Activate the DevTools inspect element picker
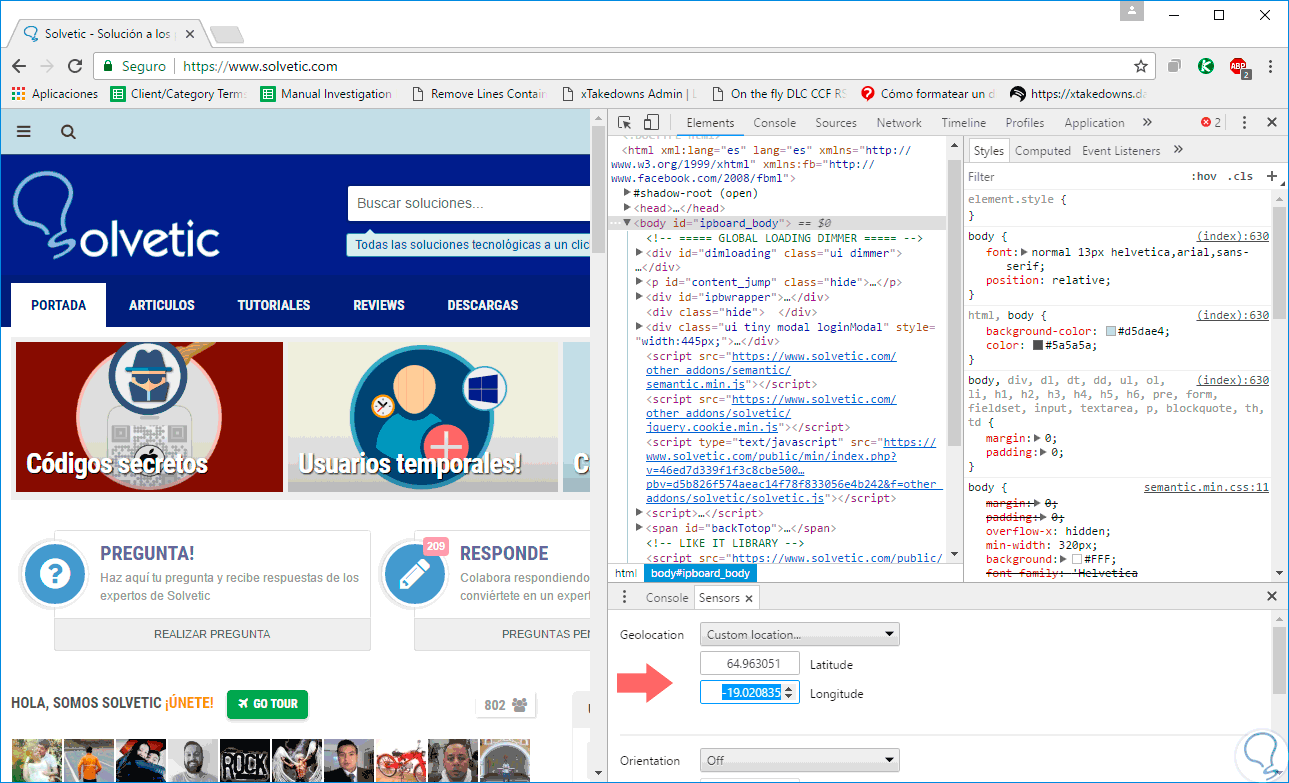1289x783 pixels. click(x=624, y=122)
